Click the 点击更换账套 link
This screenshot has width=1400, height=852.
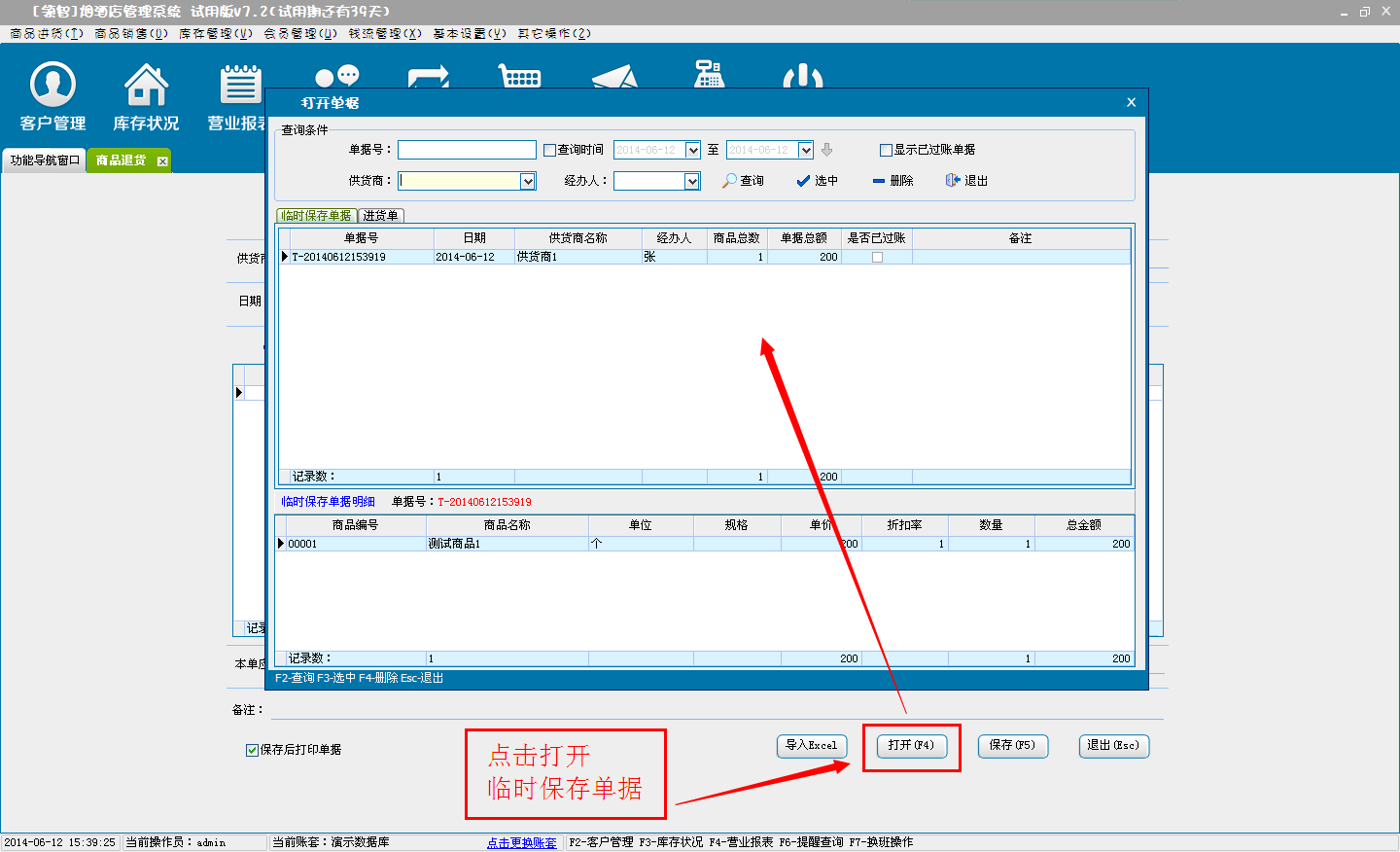[522, 842]
